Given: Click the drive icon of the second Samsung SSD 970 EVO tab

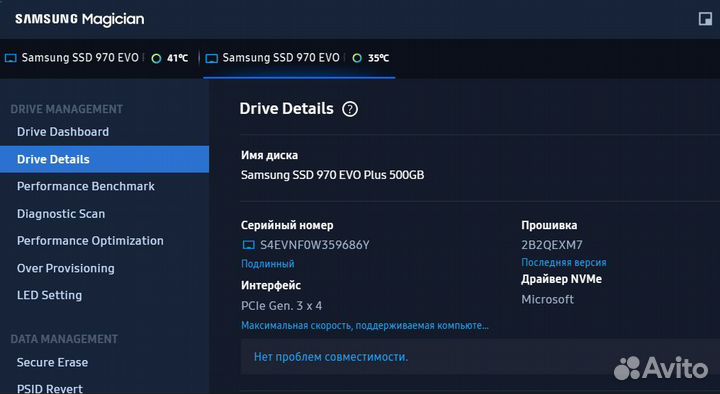Looking at the screenshot, I should [x=211, y=58].
